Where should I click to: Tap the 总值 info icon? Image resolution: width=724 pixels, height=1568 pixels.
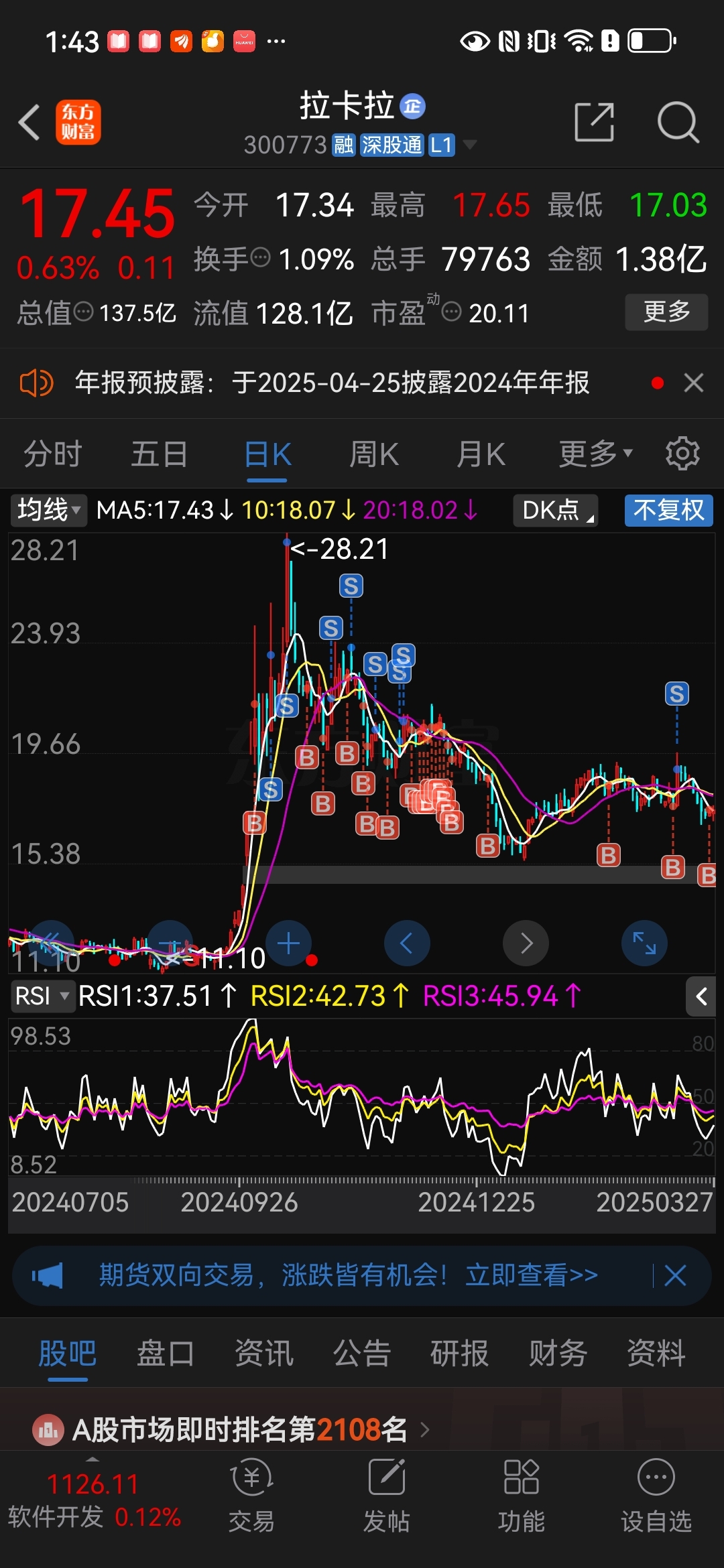pyautogui.click(x=83, y=312)
